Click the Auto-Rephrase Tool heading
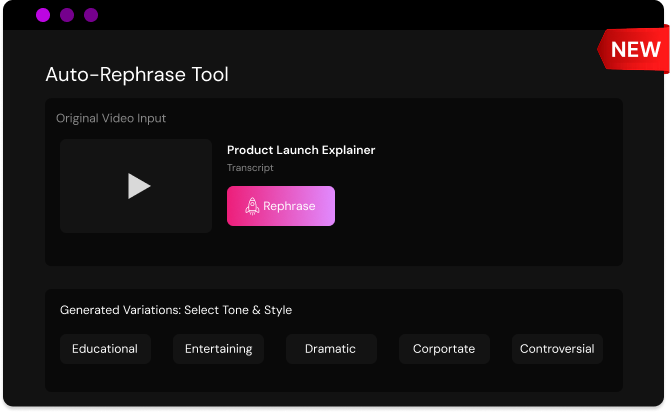Viewport: 671px width, 413px height. click(x=137, y=75)
